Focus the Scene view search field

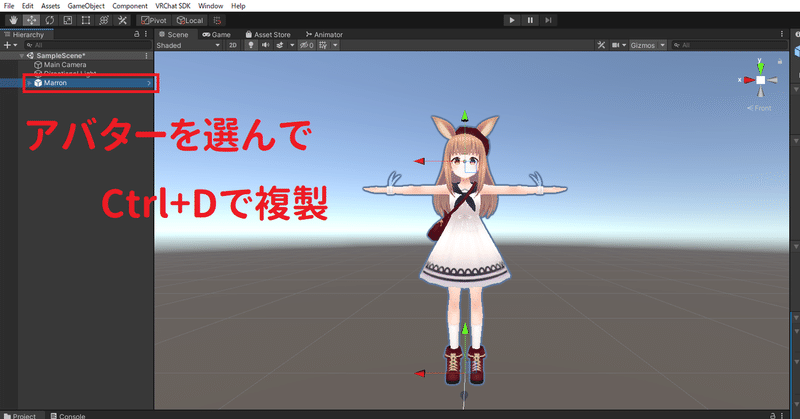tap(730, 45)
